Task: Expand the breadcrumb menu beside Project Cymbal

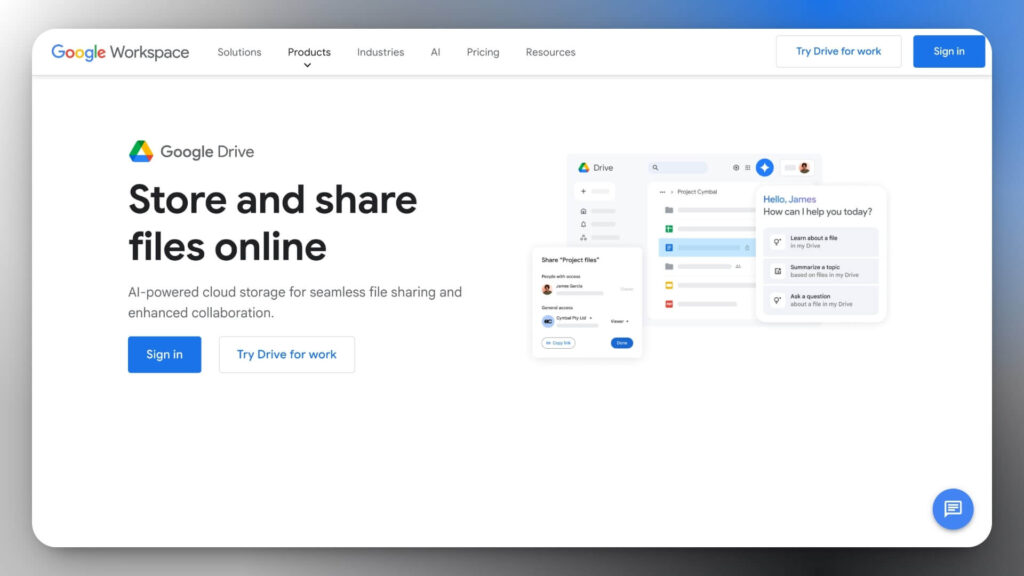Action: [661, 191]
